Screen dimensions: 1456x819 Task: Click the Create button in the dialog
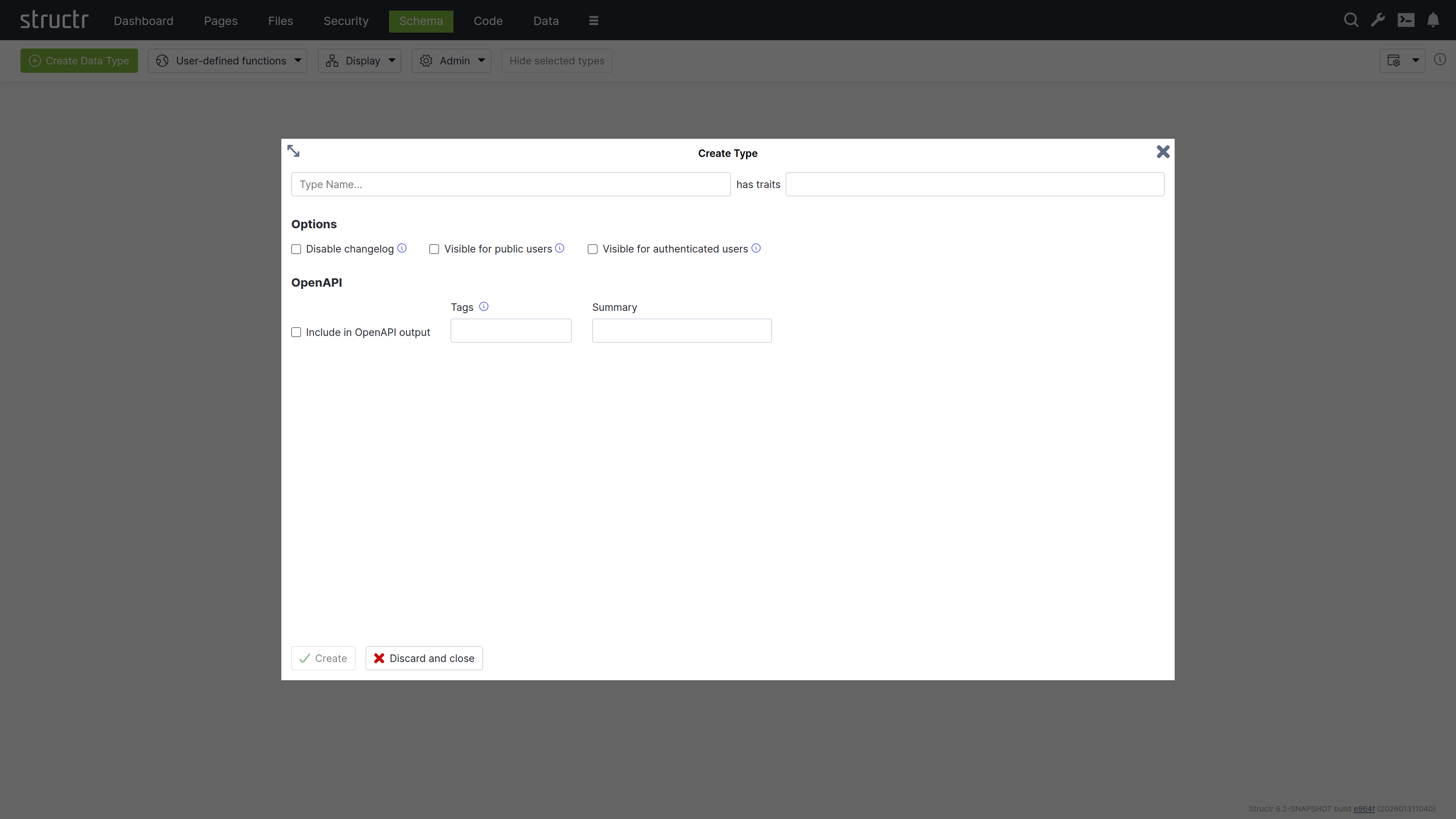pyautogui.click(x=323, y=658)
